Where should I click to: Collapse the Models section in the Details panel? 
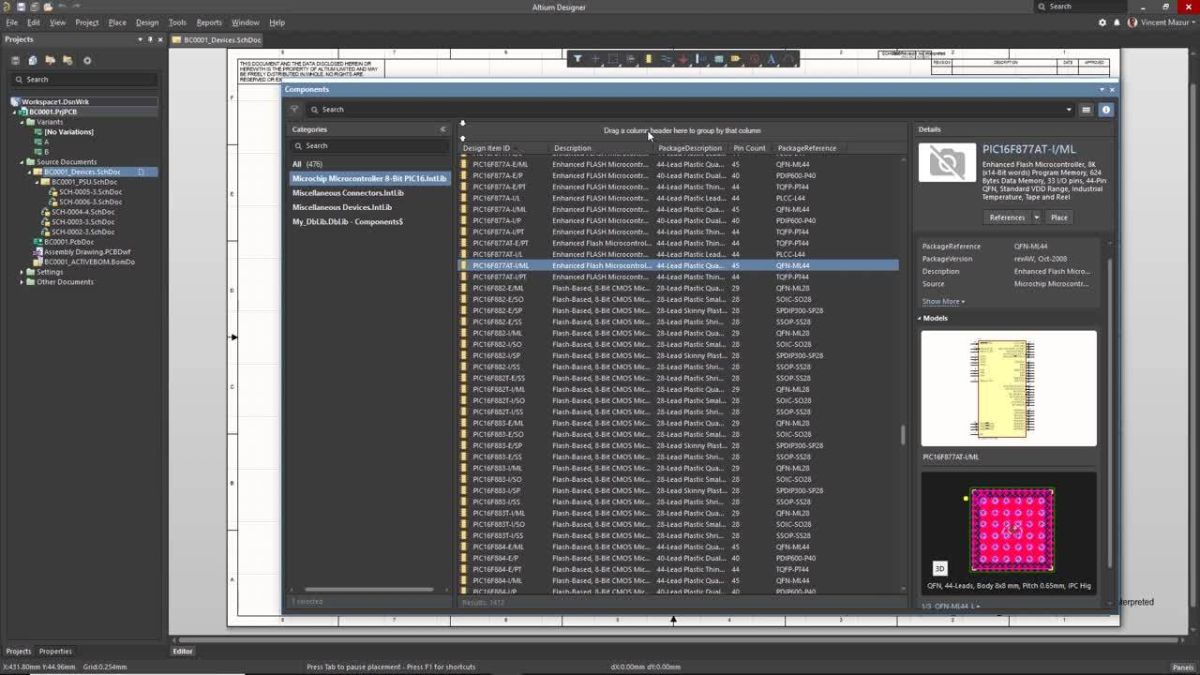(923, 318)
